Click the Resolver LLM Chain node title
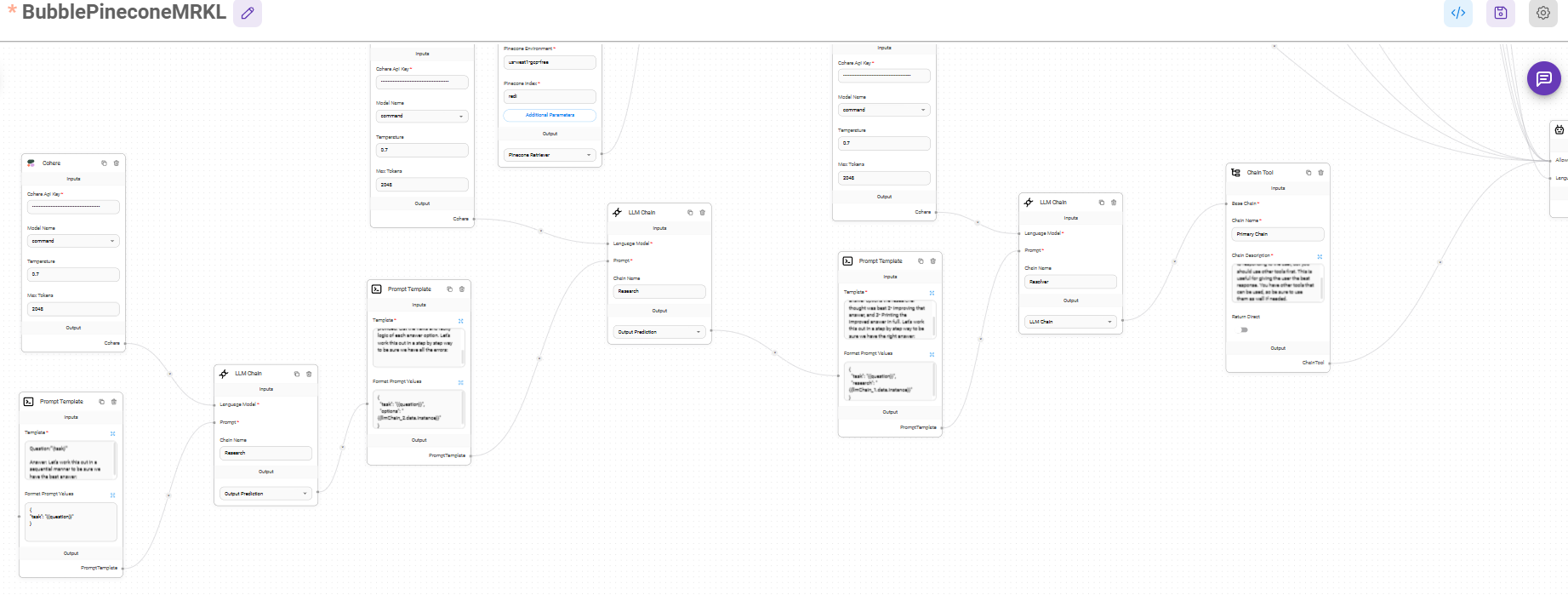Image resolution: width=1568 pixels, height=595 pixels. pos(1052,203)
